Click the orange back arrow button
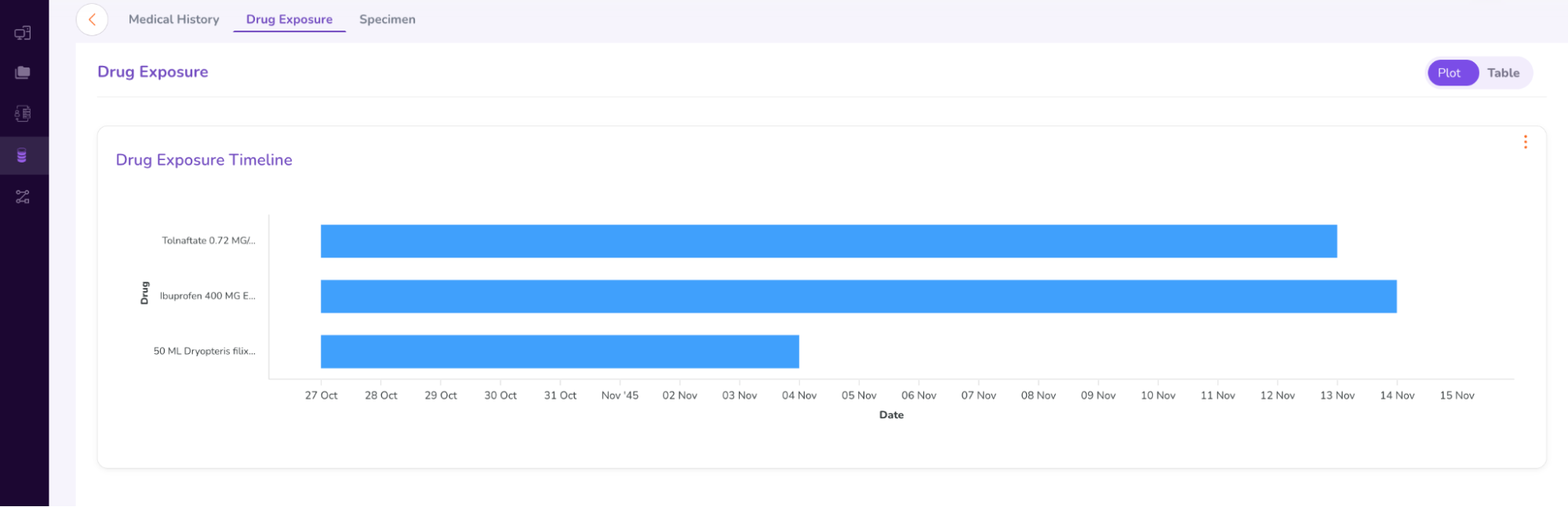 (92, 20)
